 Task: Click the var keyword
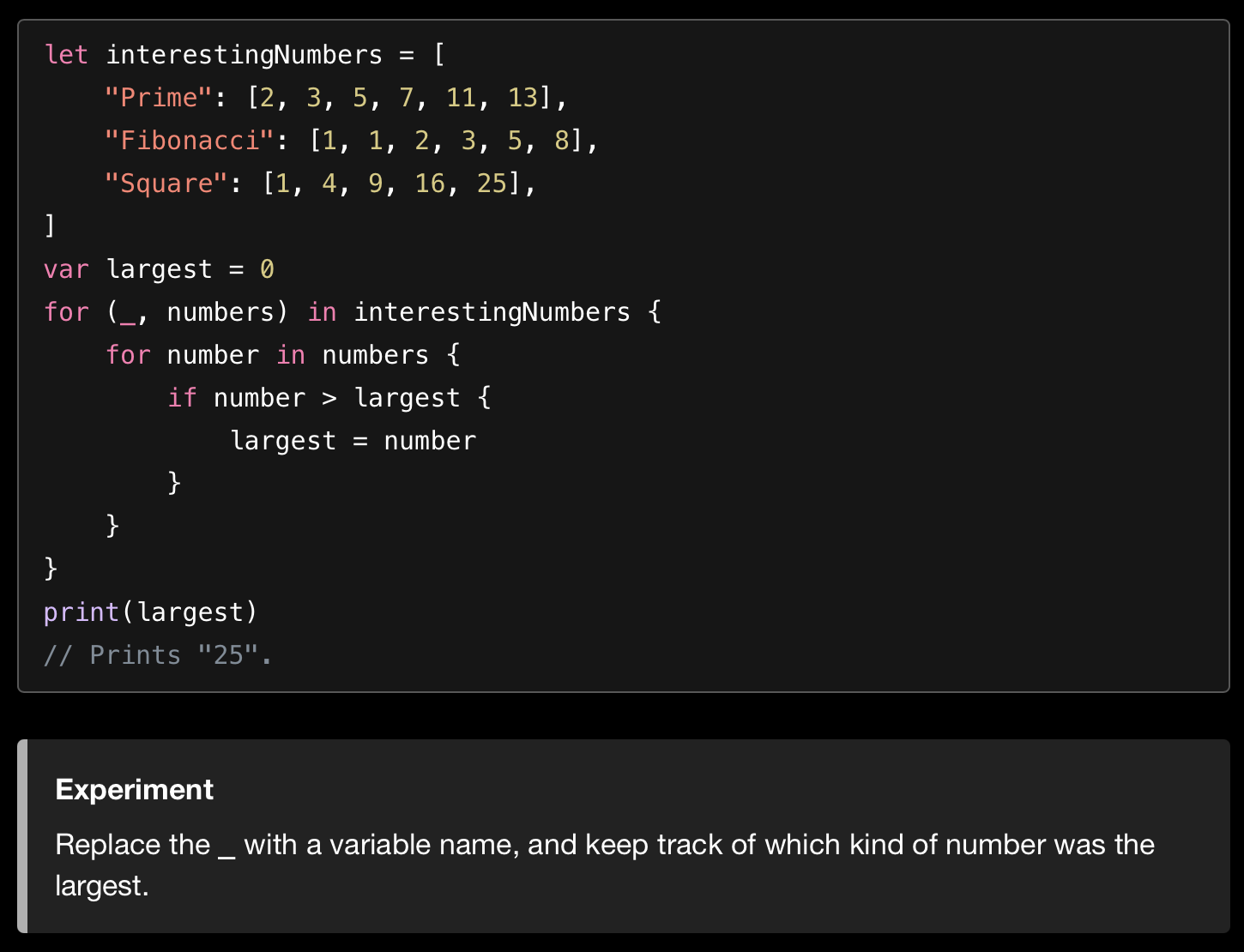coord(66,269)
